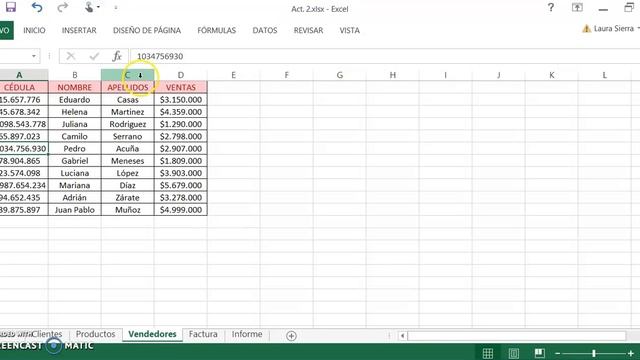
Task: Open ribbon display options icon
Action: tap(577, 7)
